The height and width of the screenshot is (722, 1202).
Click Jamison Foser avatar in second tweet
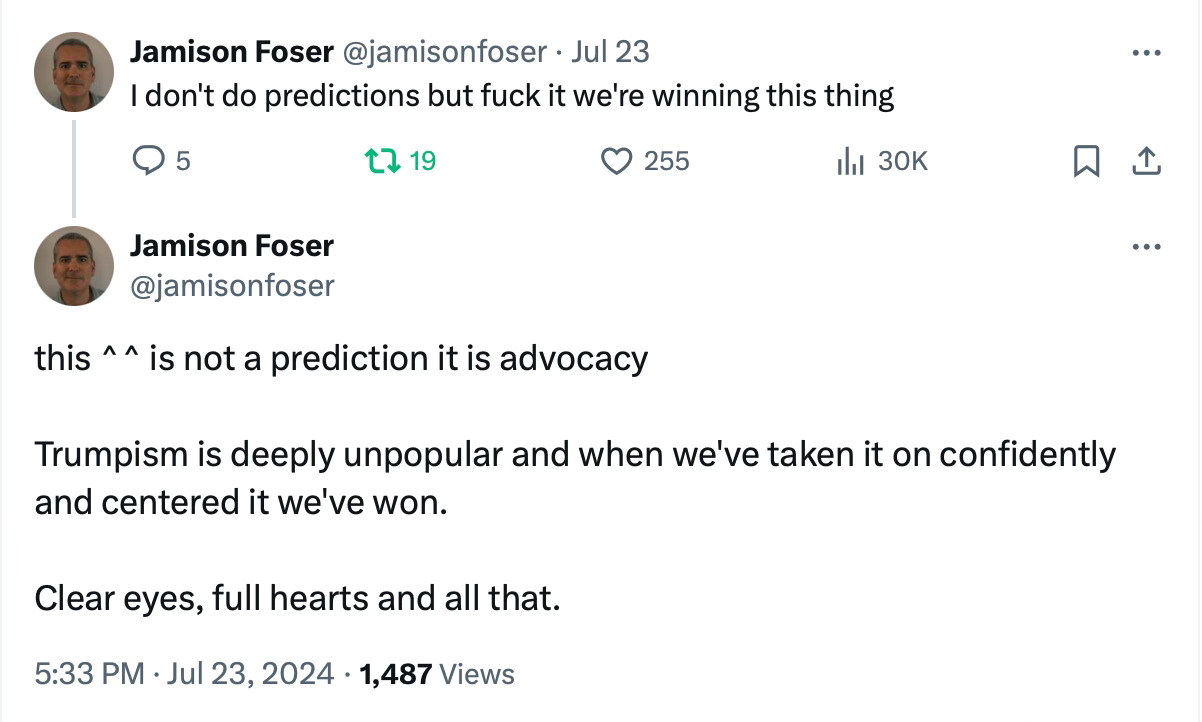[x=74, y=266]
